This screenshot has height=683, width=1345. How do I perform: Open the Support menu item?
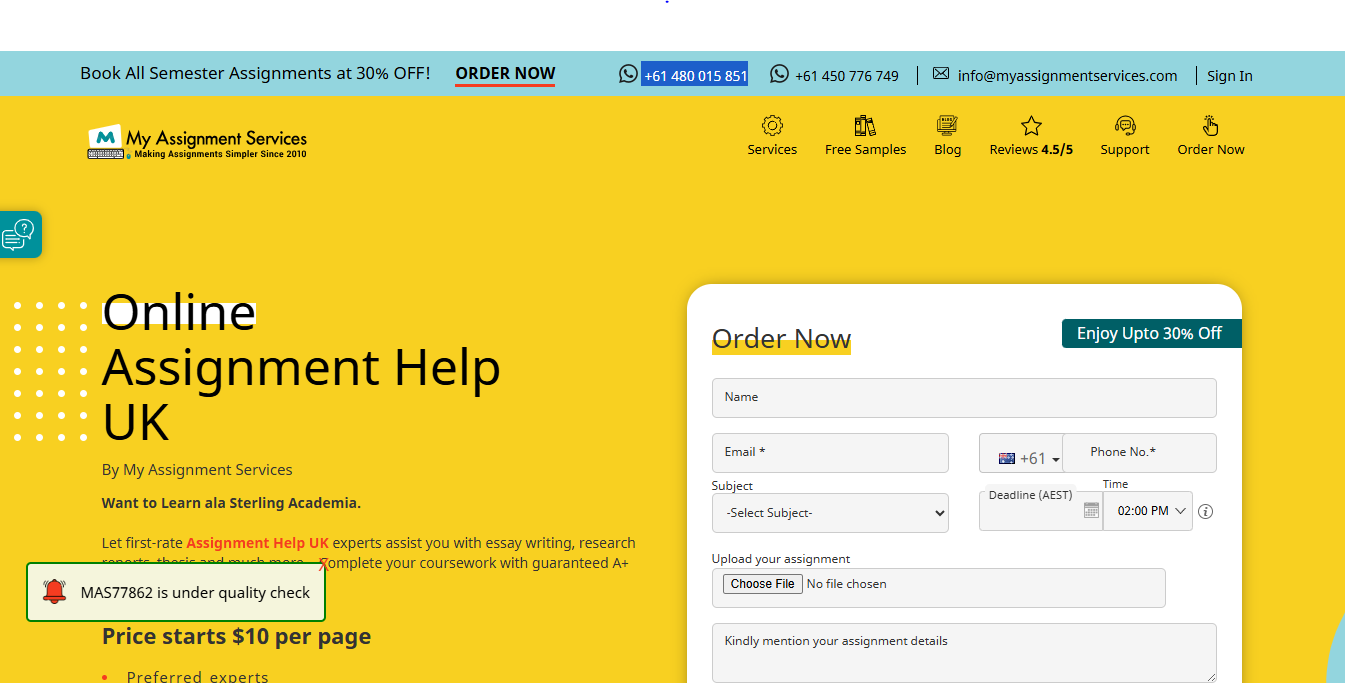pyautogui.click(x=1125, y=149)
